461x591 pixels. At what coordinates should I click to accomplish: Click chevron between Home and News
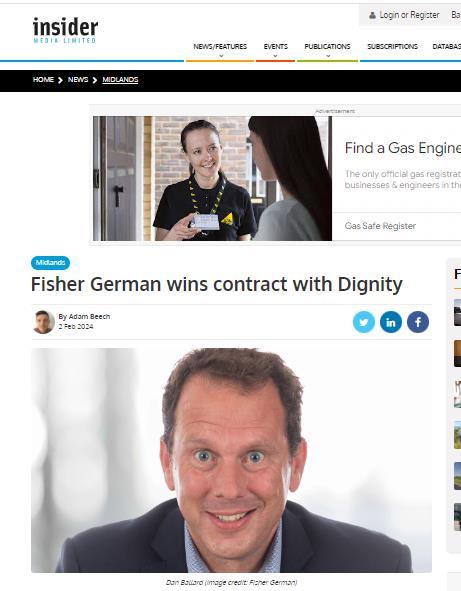[60, 80]
